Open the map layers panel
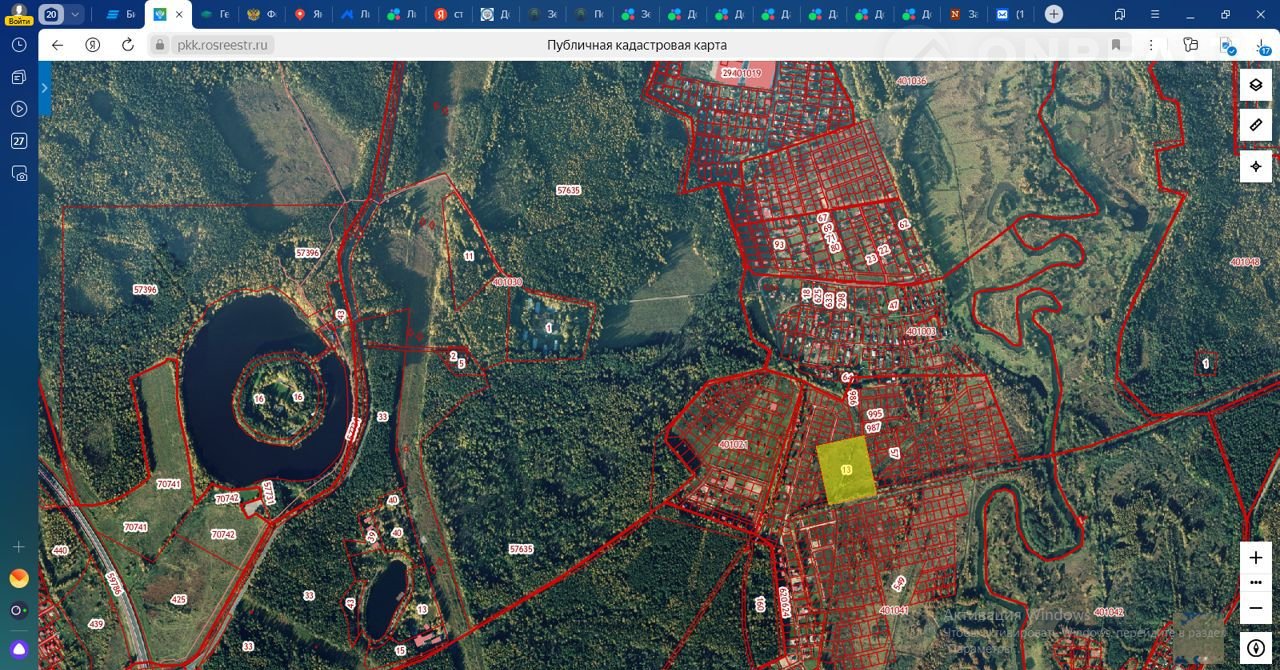The height and width of the screenshot is (670, 1280). point(1256,85)
